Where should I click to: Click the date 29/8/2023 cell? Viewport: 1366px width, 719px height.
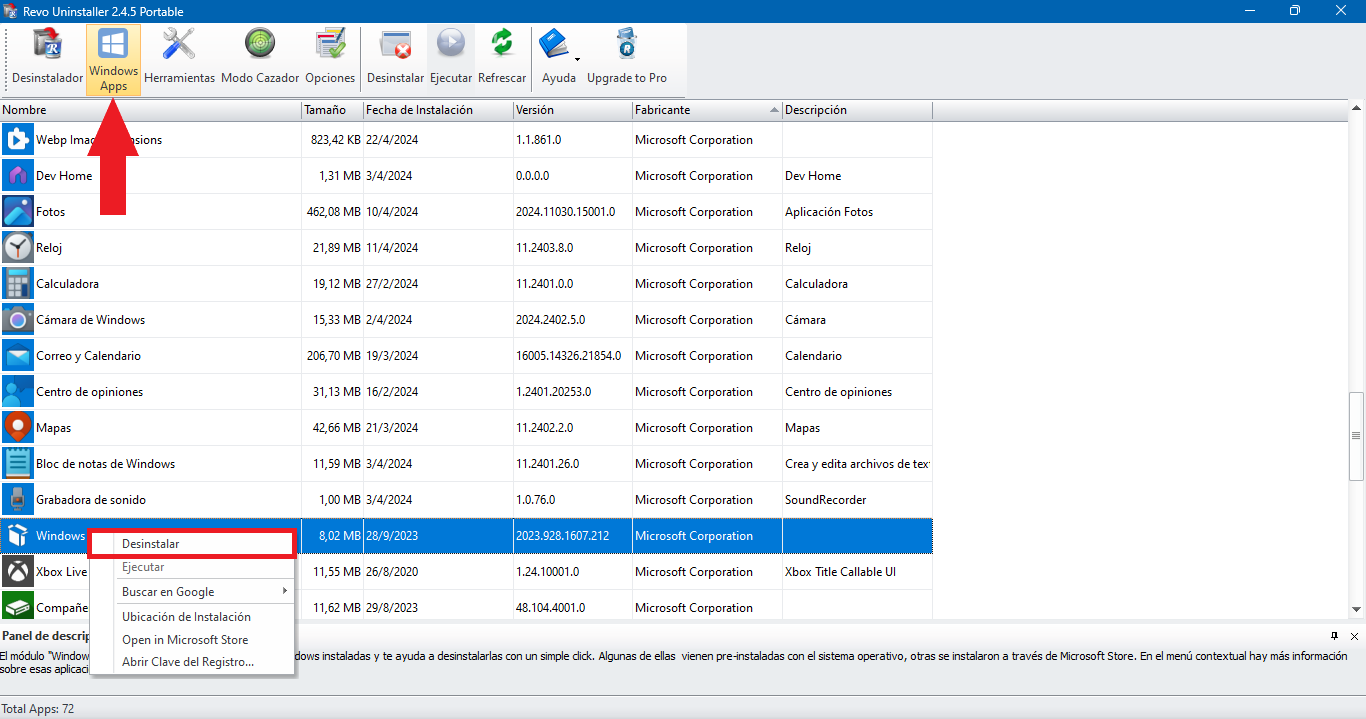(x=392, y=608)
